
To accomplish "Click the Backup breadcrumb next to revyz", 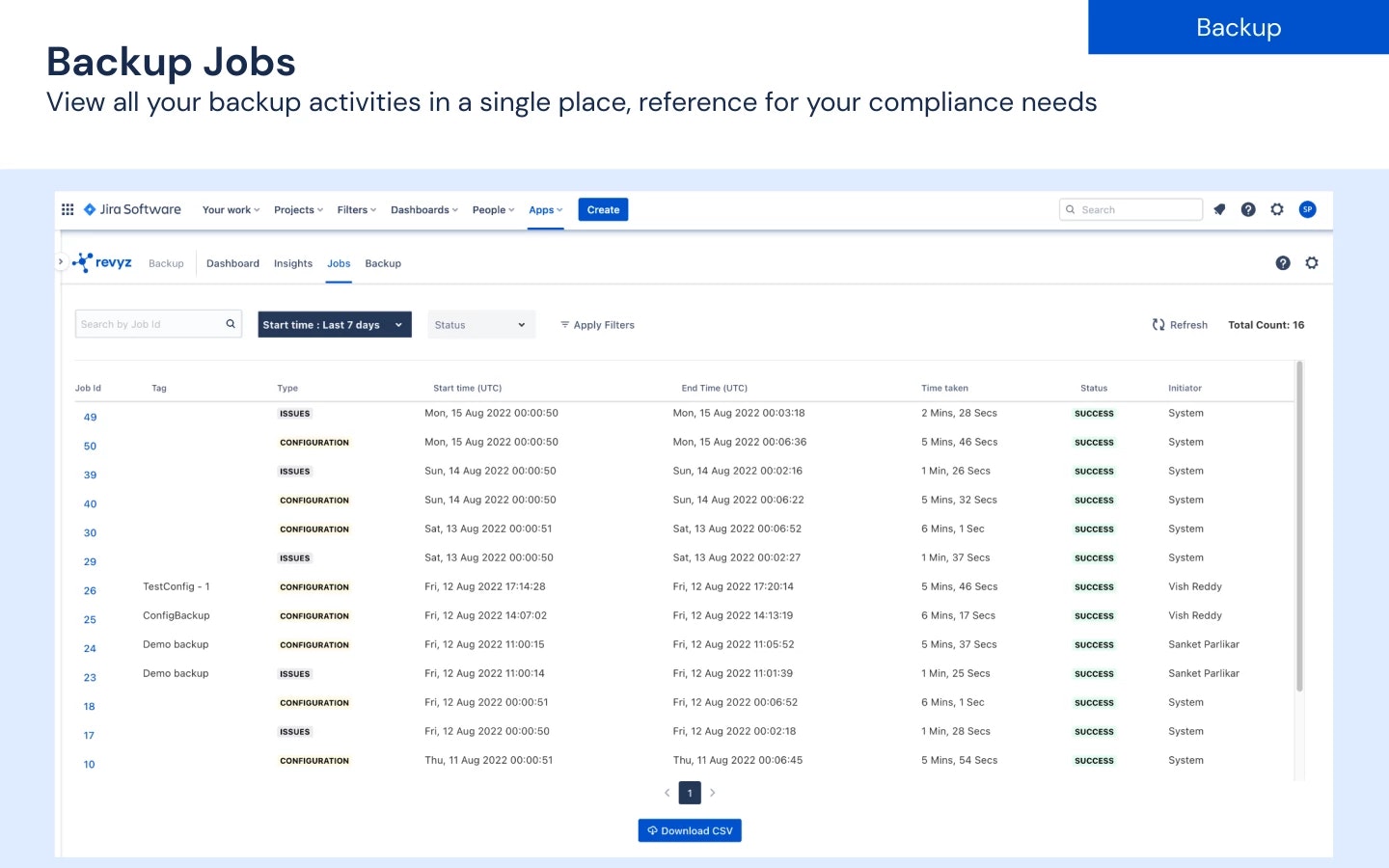I will pos(166,263).
